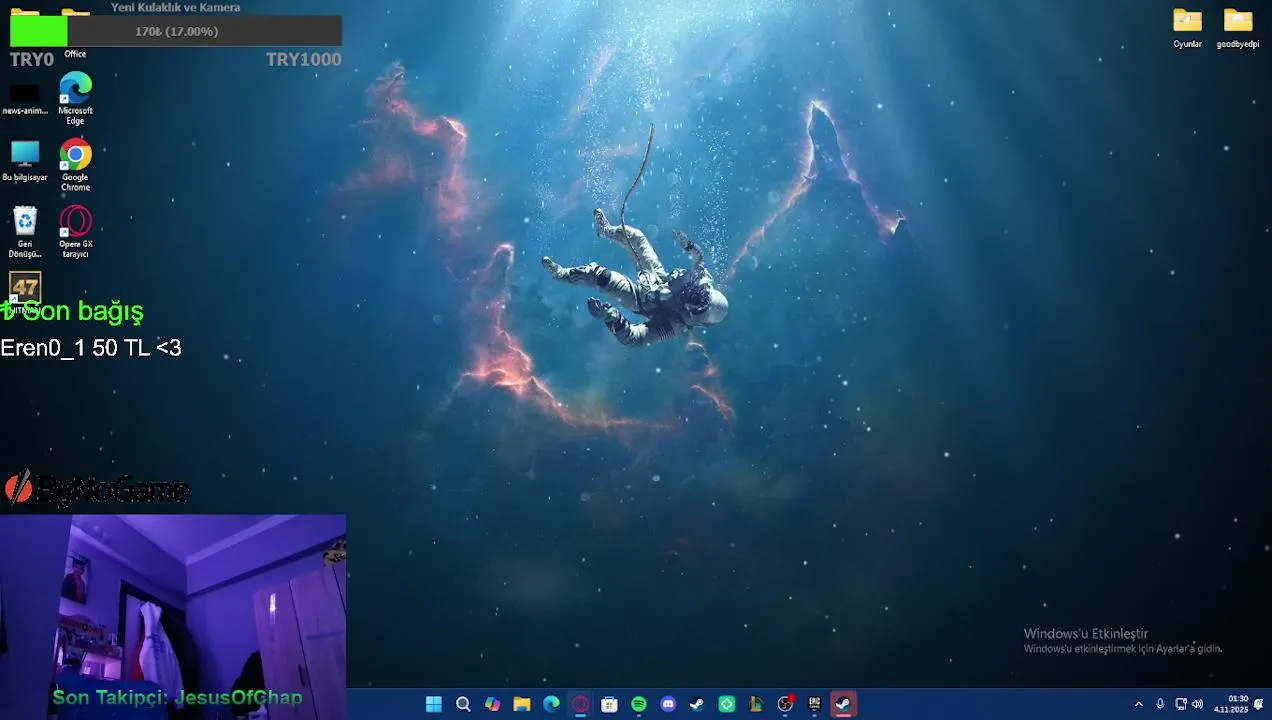
Task: Open the Windows Start menu
Action: [433, 704]
